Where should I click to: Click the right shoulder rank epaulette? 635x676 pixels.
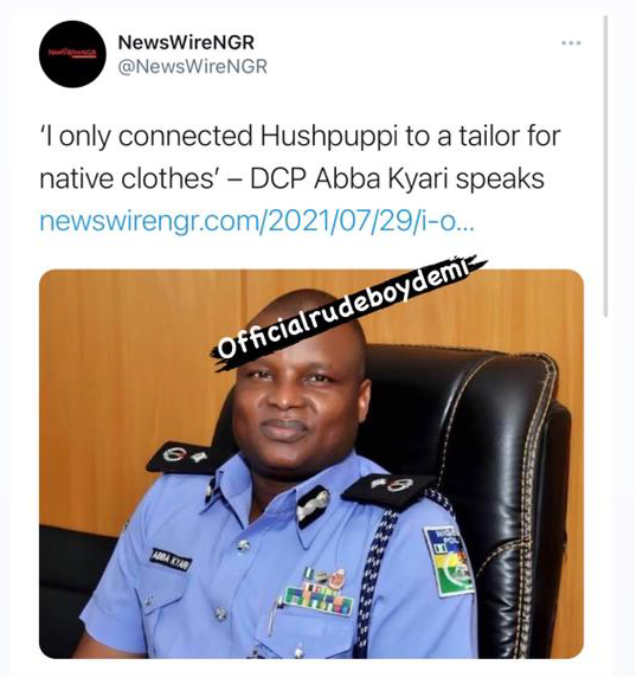(x=387, y=490)
